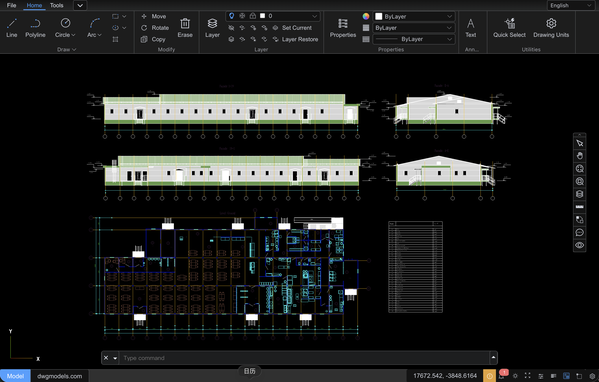Toggle the eye visibility icon in side toolbar

[x=580, y=245]
